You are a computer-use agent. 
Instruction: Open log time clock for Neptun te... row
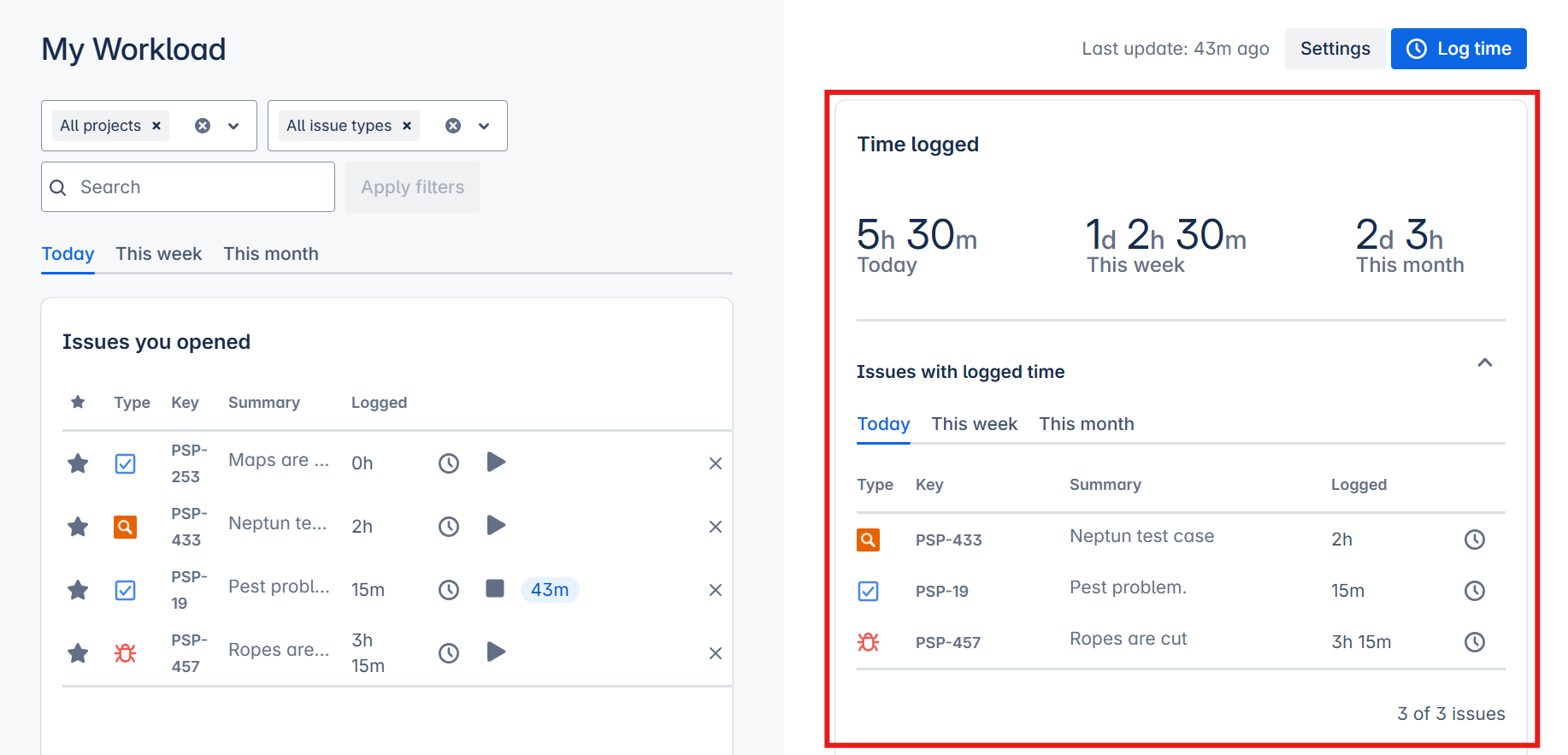(x=449, y=527)
